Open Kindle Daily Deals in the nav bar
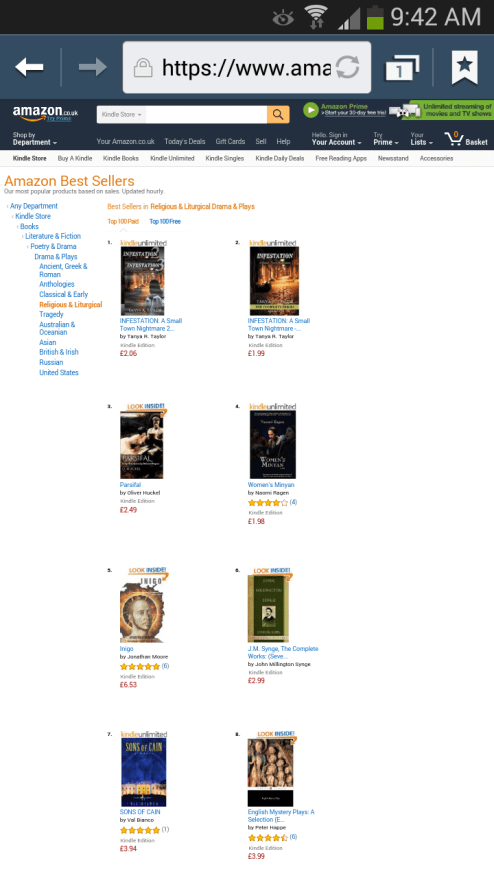This screenshot has height=878, width=494. click(279, 158)
